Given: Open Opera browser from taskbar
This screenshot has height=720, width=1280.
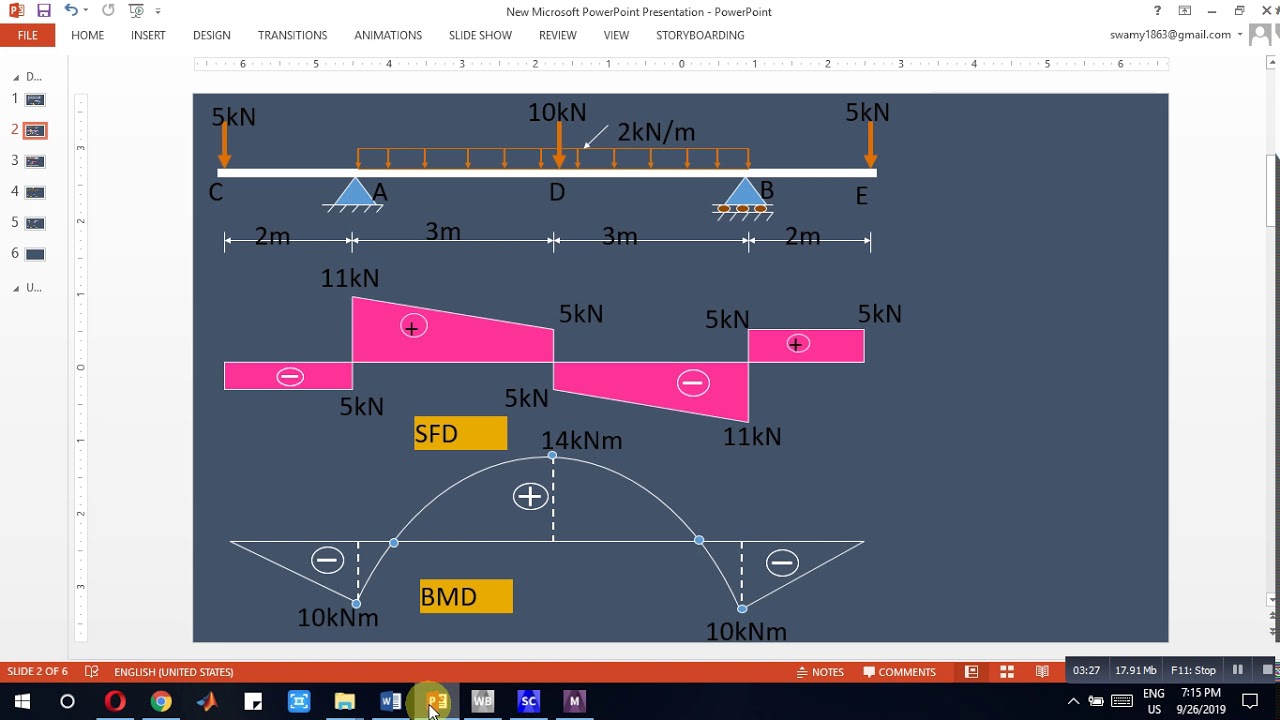Looking at the screenshot, I should [x=115, y=701].
